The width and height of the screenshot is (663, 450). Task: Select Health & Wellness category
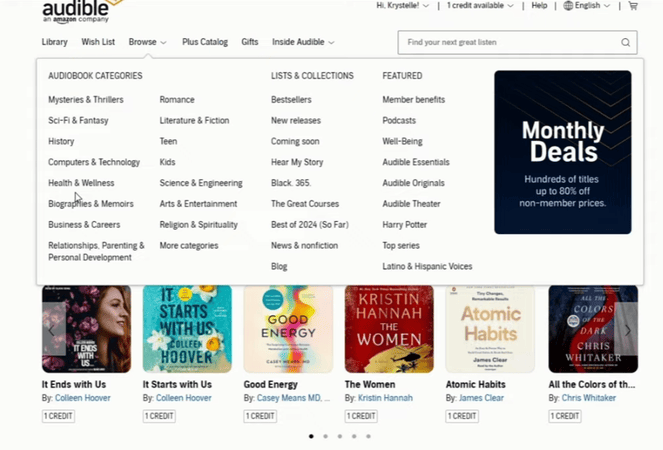(x=81, y=183)
